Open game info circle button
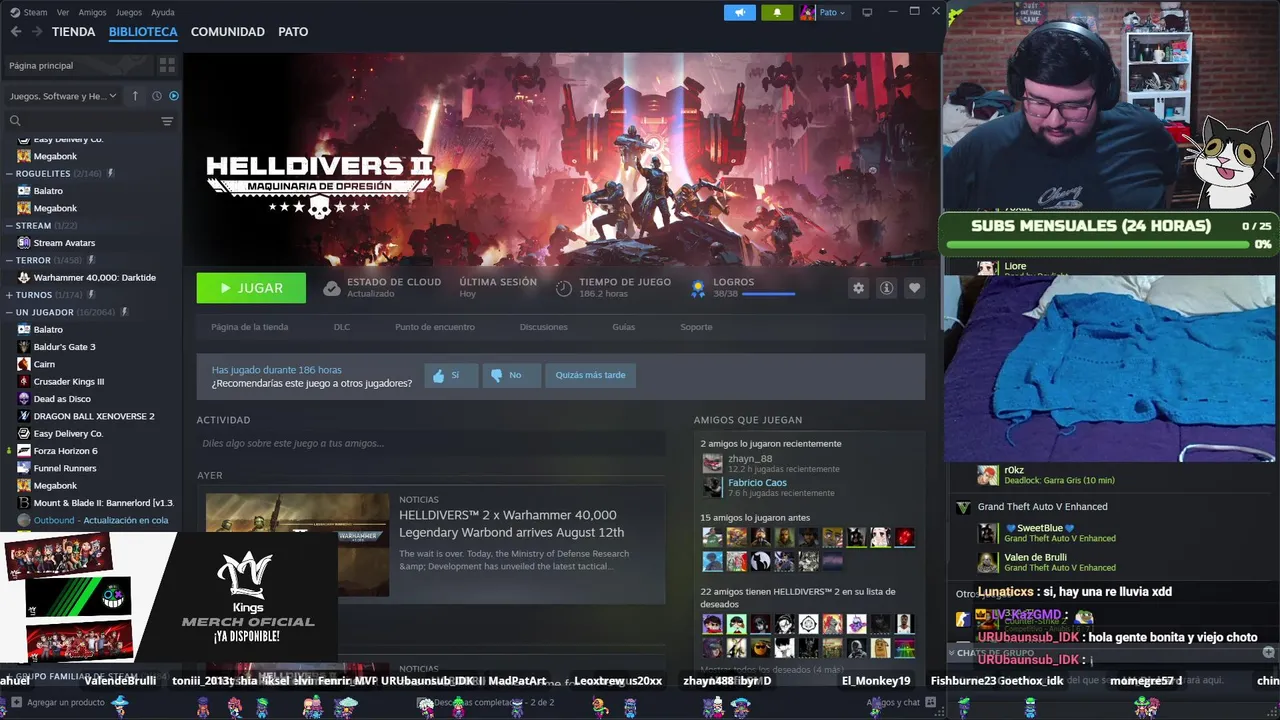Viewport: 1280px width, 720px height. [886, 288]
